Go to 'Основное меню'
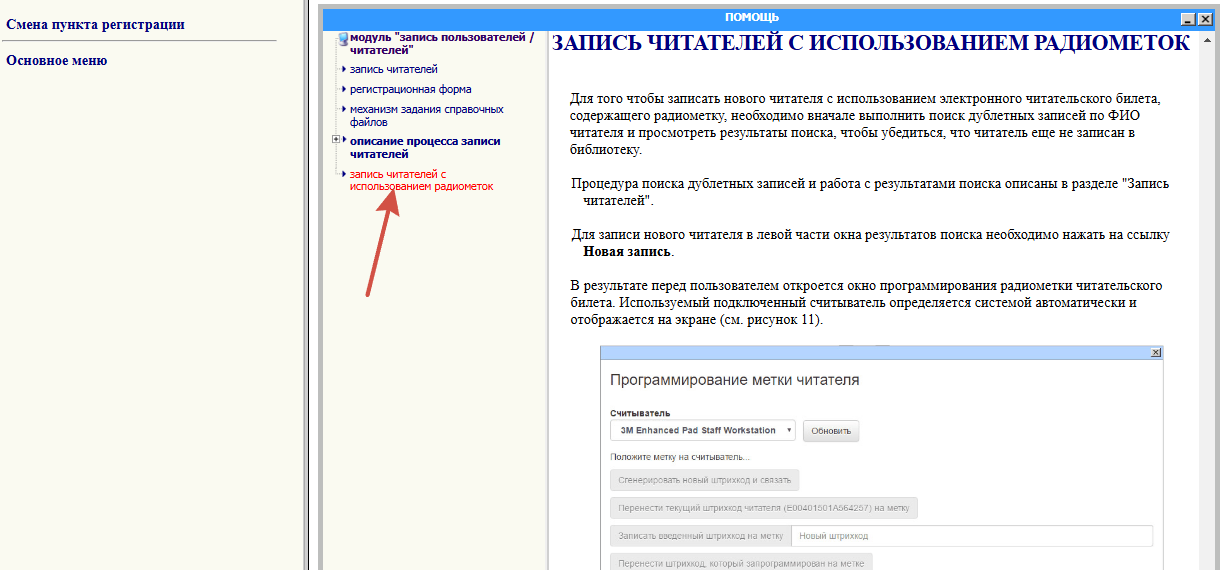This screenshot has width=1221, height=570. click(x=57, y=61)
